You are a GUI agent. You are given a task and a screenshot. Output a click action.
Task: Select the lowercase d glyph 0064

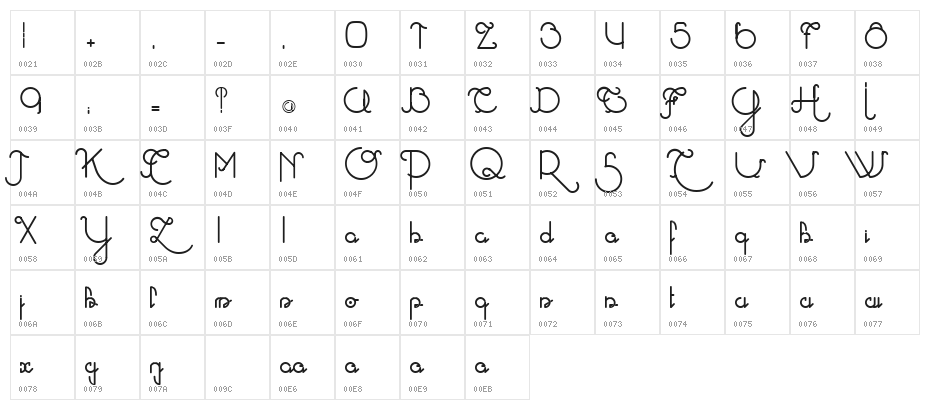pos(562,237)
